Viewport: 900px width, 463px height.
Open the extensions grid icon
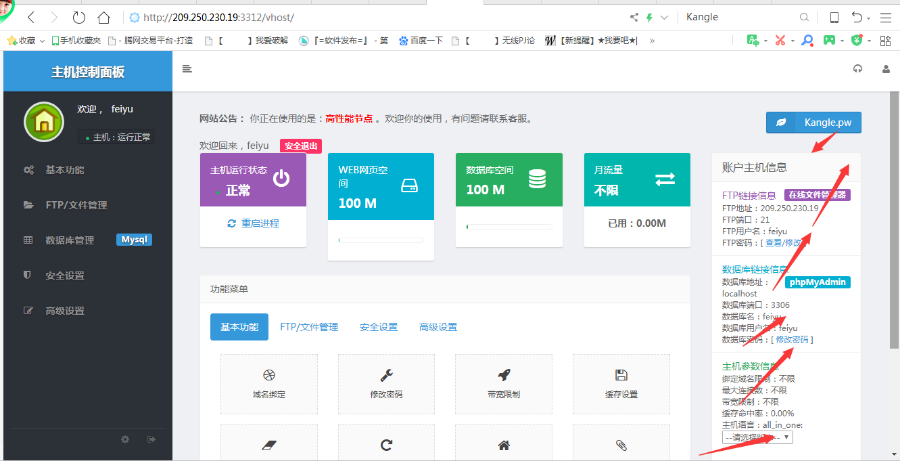coord(886,41)
